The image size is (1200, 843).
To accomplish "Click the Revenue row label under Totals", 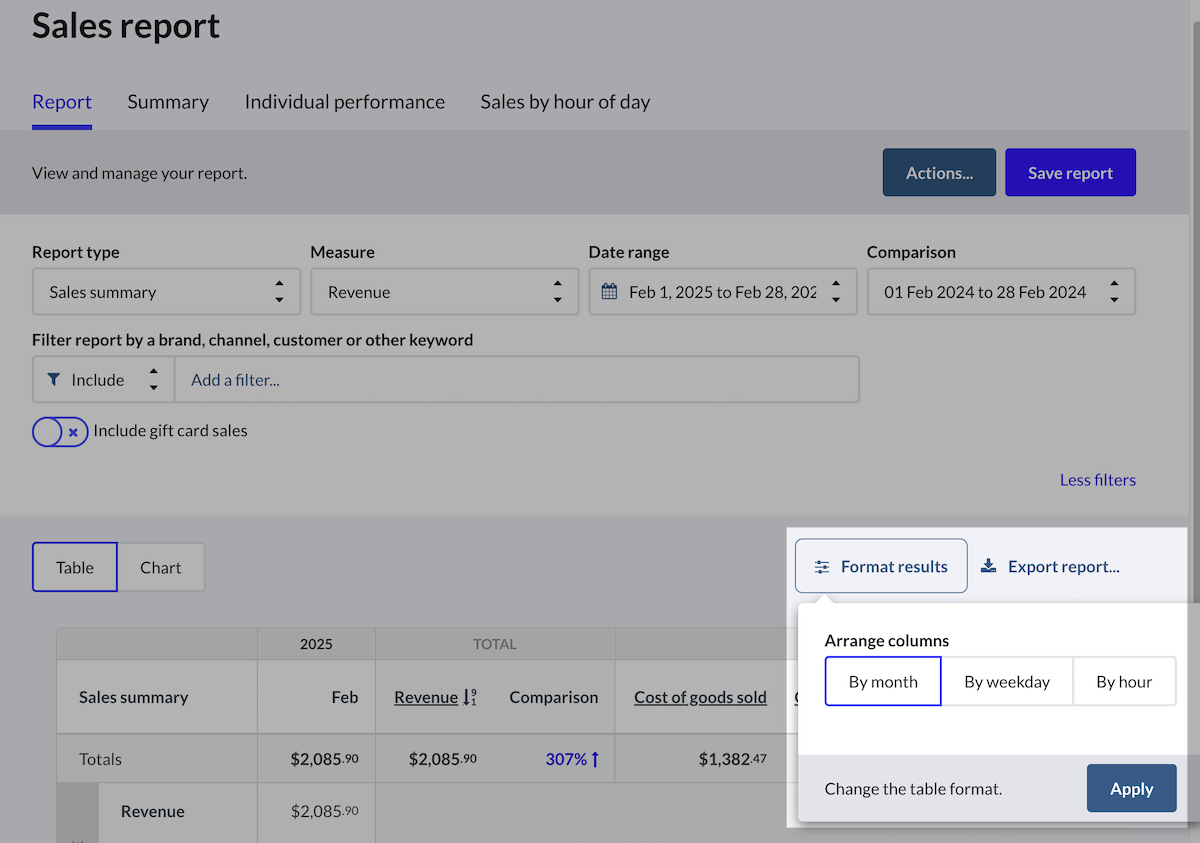I will tap(153, 812).
